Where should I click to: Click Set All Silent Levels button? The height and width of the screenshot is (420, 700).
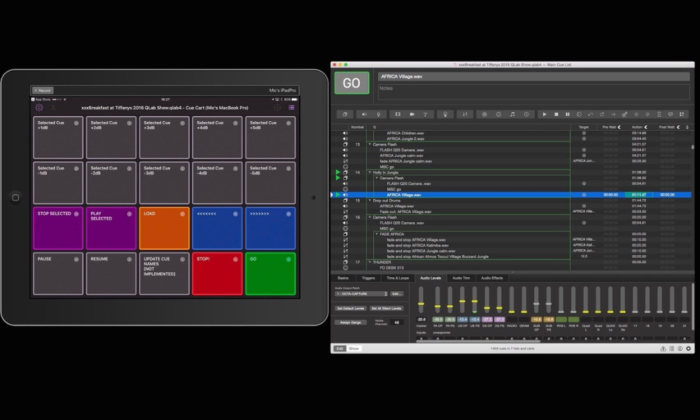pos(386,308)
